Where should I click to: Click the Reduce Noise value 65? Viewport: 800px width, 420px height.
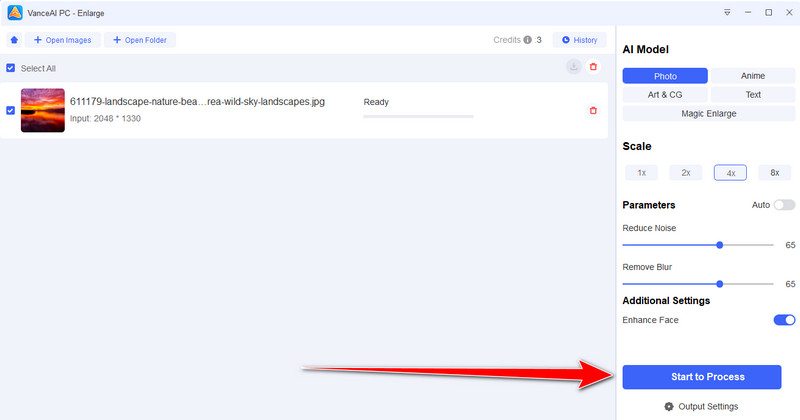pyautogui.click(x=790, y=245)
